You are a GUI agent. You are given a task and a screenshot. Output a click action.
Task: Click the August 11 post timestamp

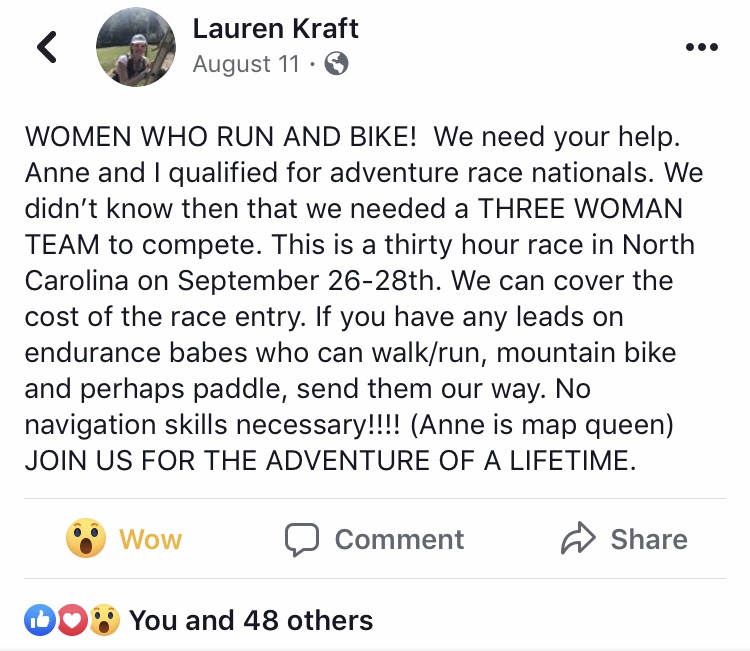point(246,65)
